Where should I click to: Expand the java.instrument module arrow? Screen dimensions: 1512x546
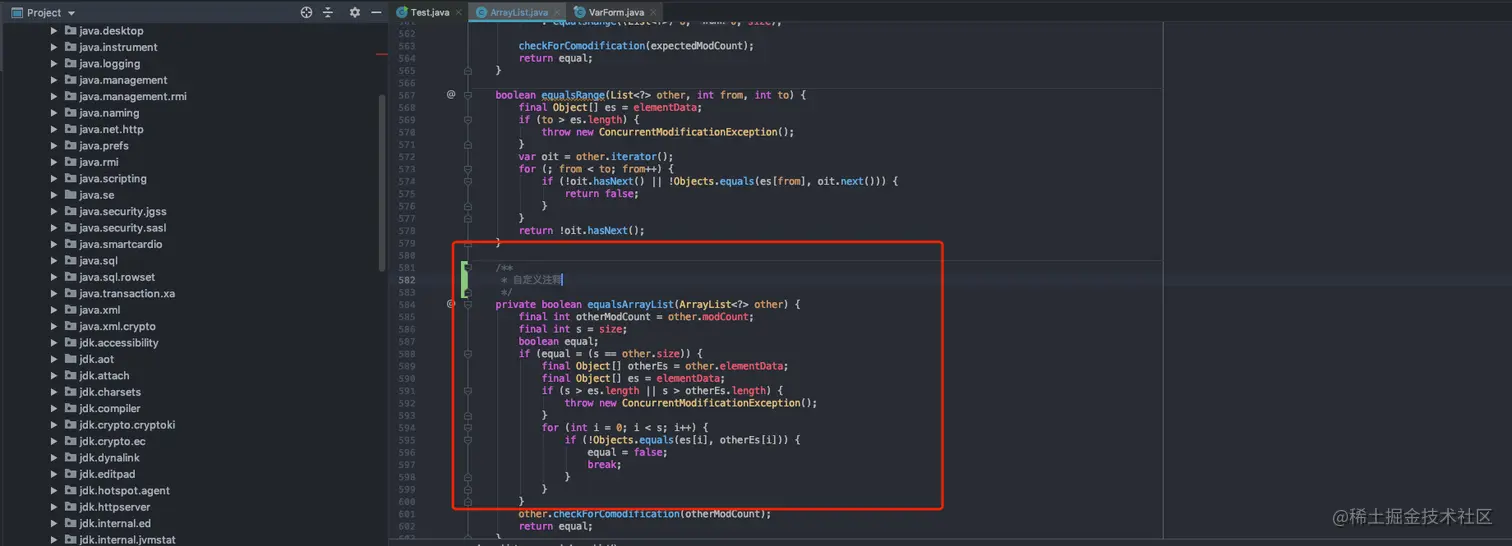(54, 47)
